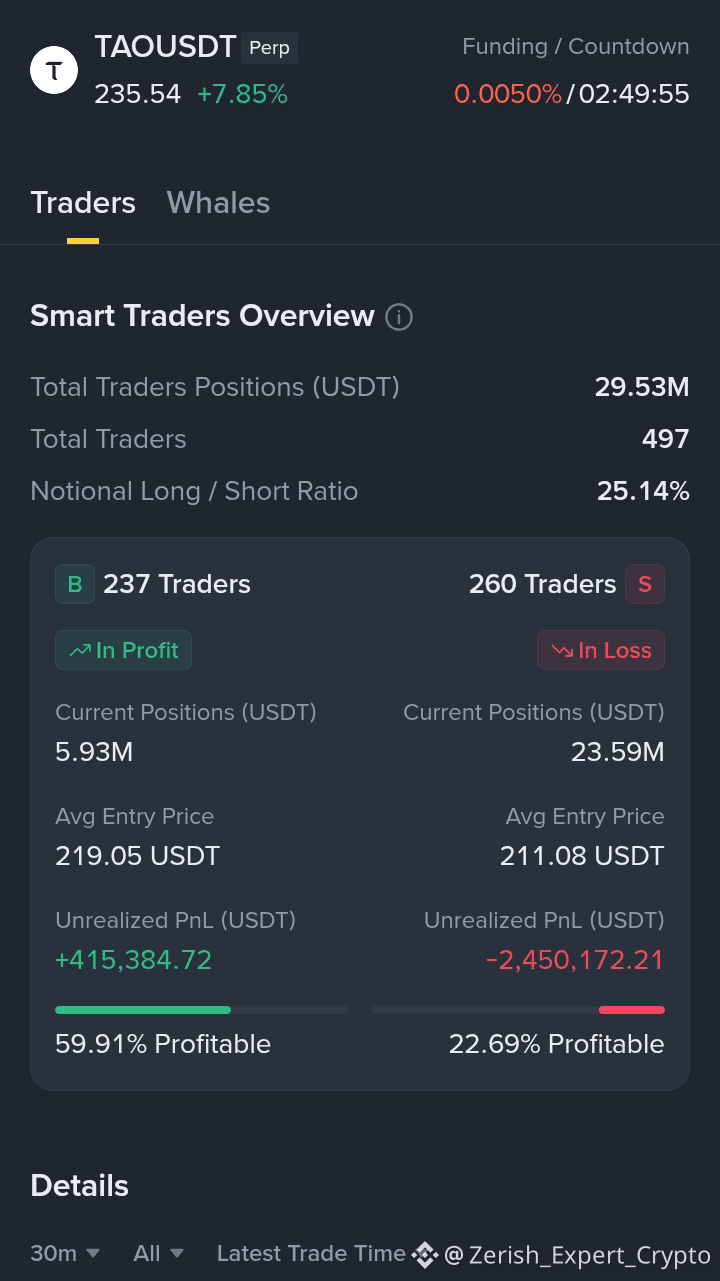The image size is (720, 1281).
Task: Tap the Binance logo watermark icon
Action: tap(425, 1254)
